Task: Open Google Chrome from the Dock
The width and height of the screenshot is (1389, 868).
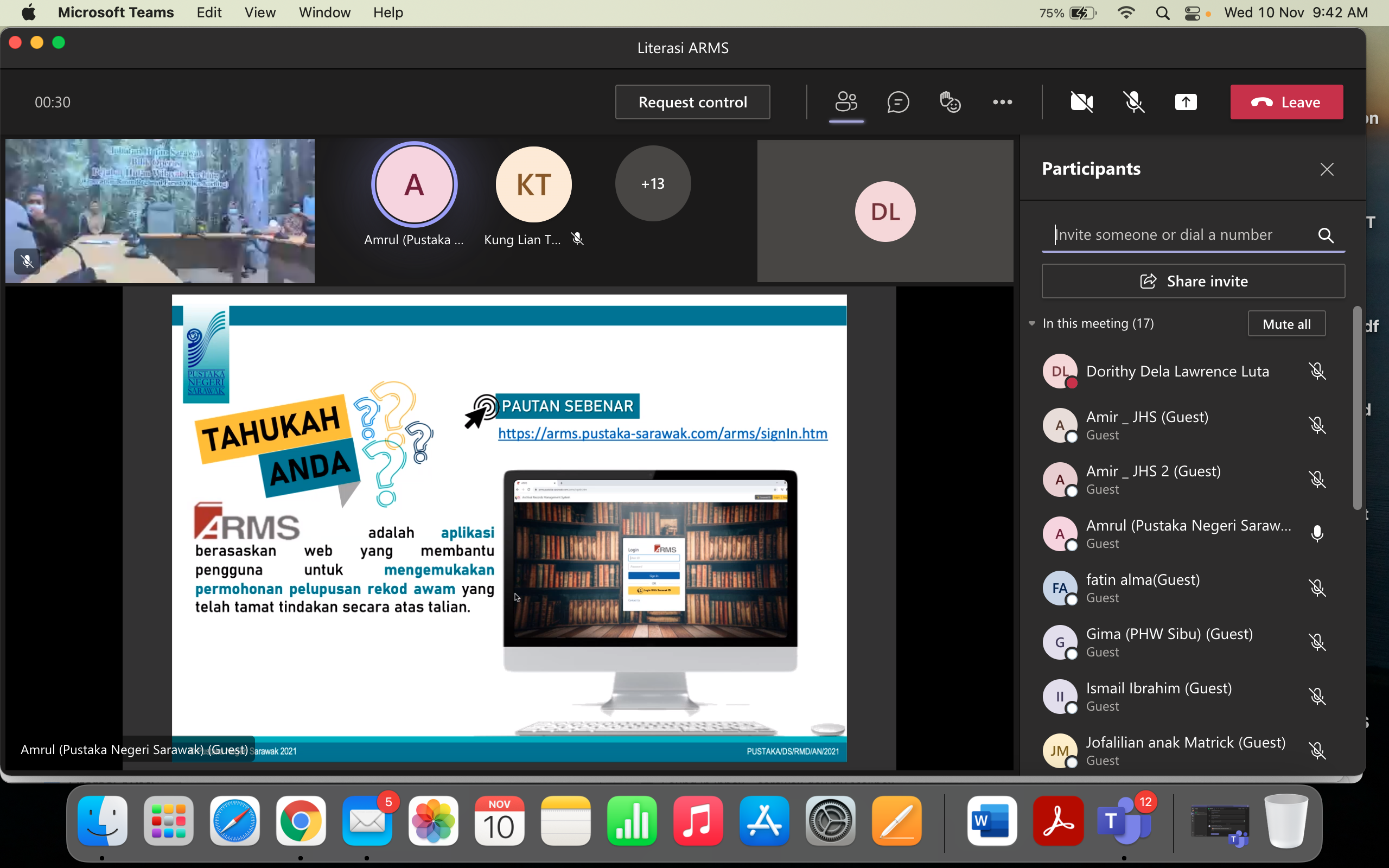Action: point(301,821)
